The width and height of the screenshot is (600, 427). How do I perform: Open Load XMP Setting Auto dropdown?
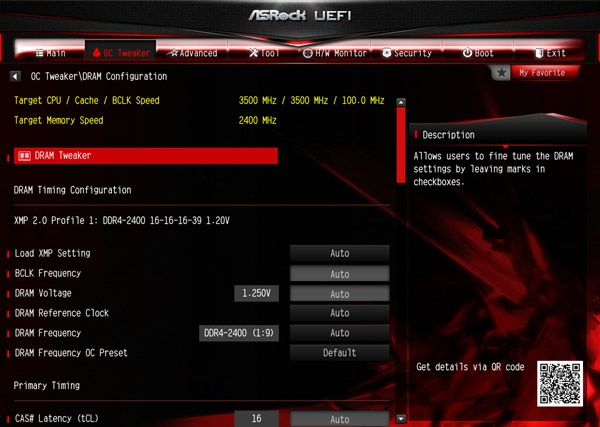(339, 253)
